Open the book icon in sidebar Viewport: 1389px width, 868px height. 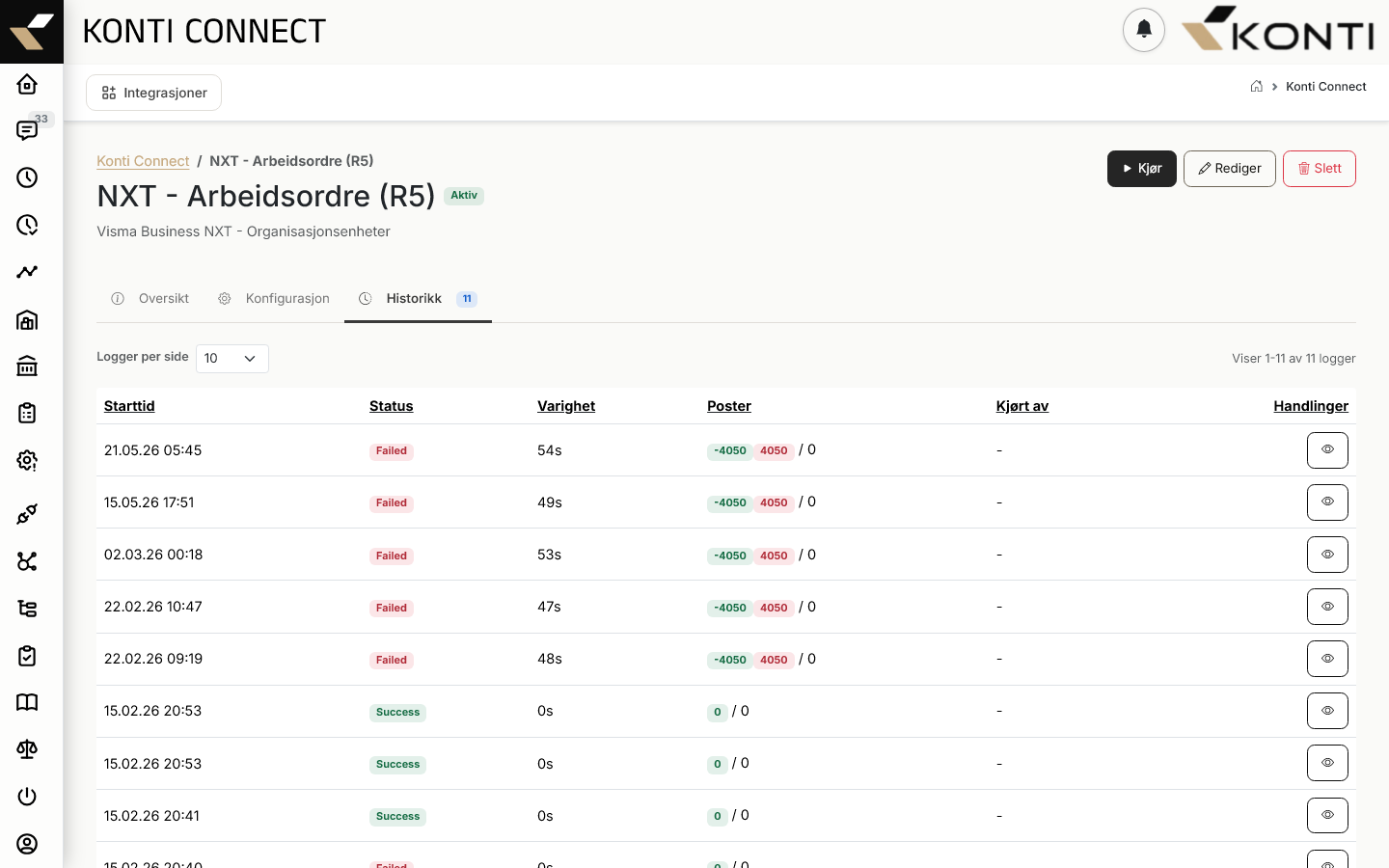tap(27, 702)
